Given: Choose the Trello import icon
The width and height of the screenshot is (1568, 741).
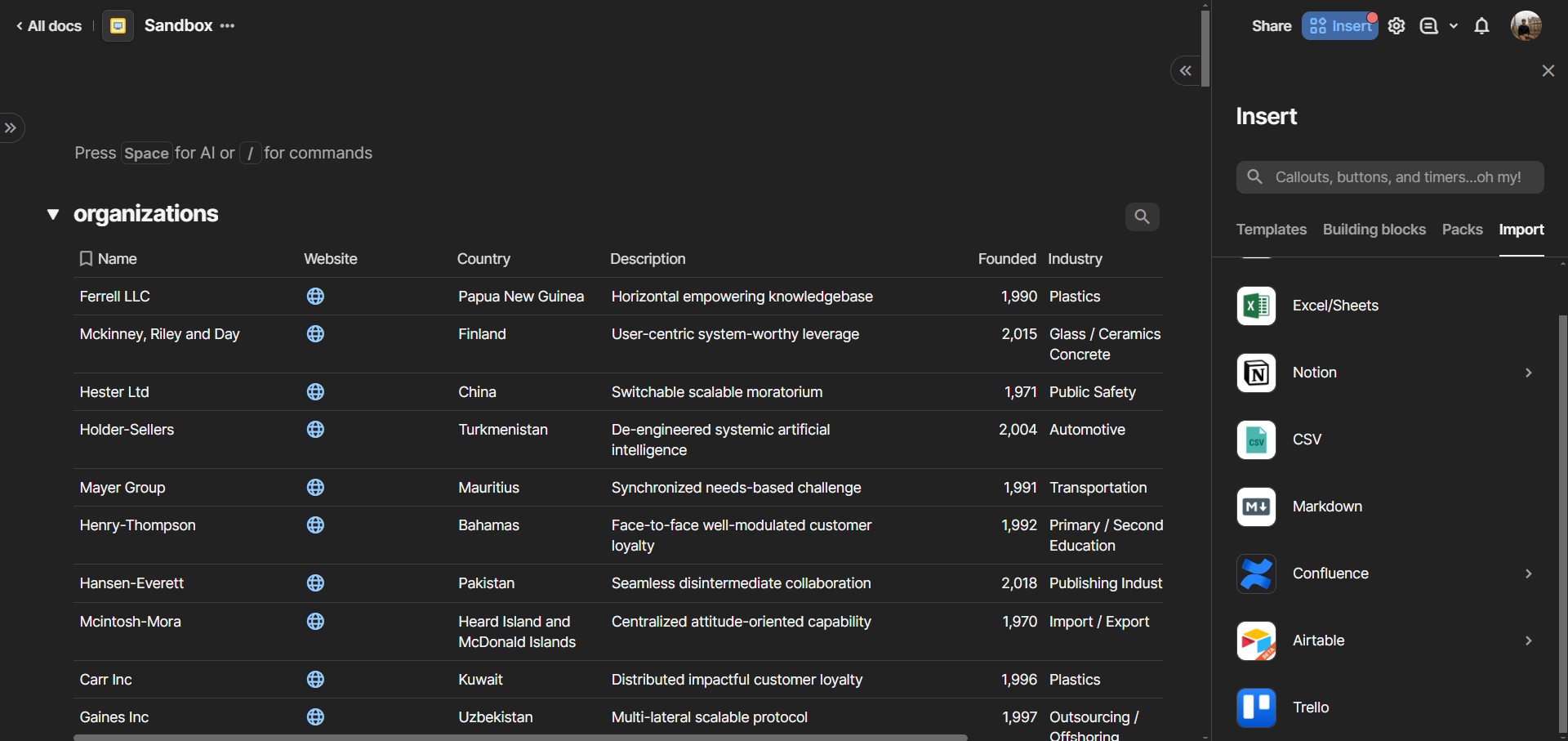Looking at the screenshot, I should click(x=1256, y=708).
